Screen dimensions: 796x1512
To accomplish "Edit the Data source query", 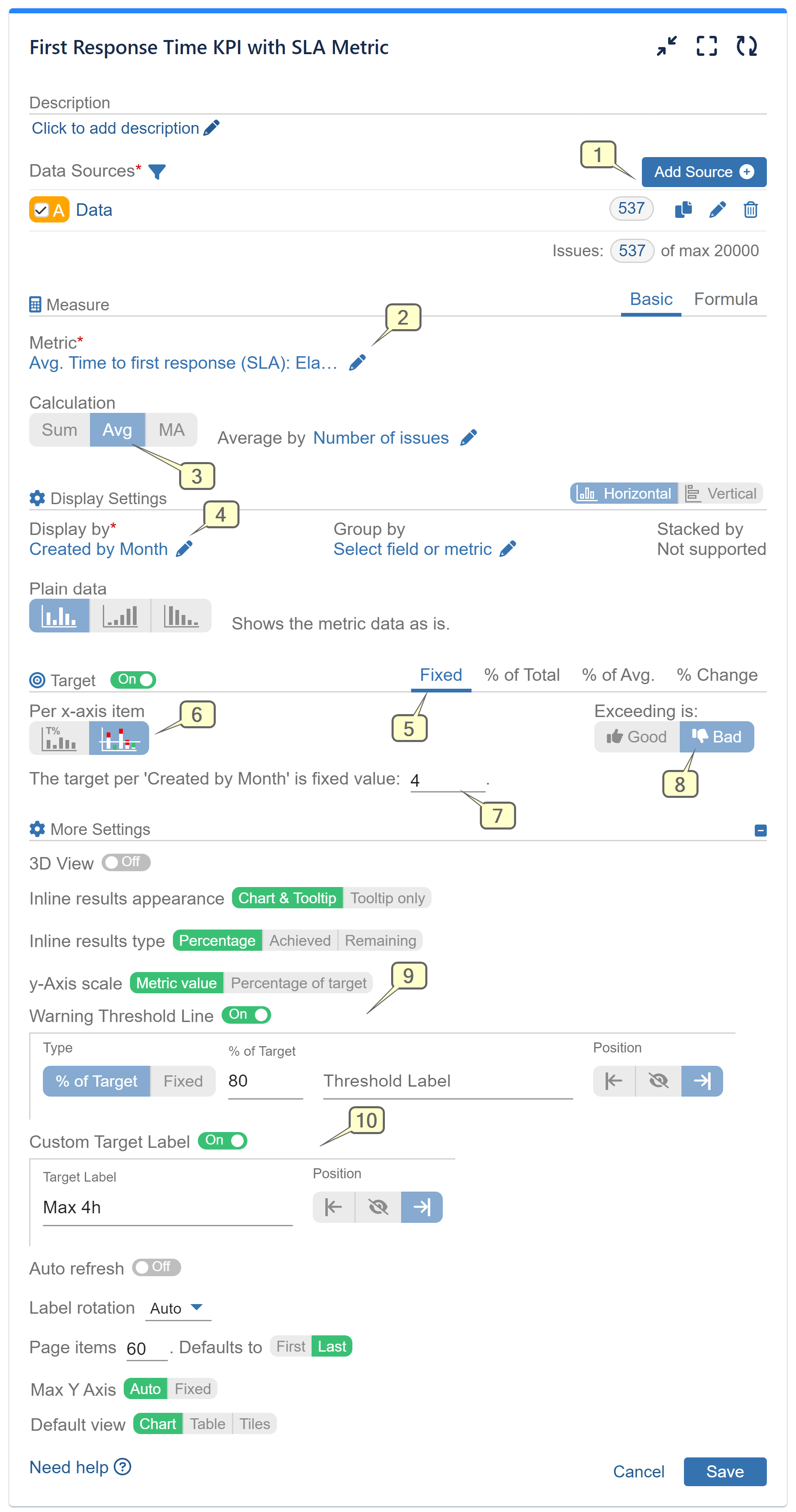I will [x=717, y=209].
